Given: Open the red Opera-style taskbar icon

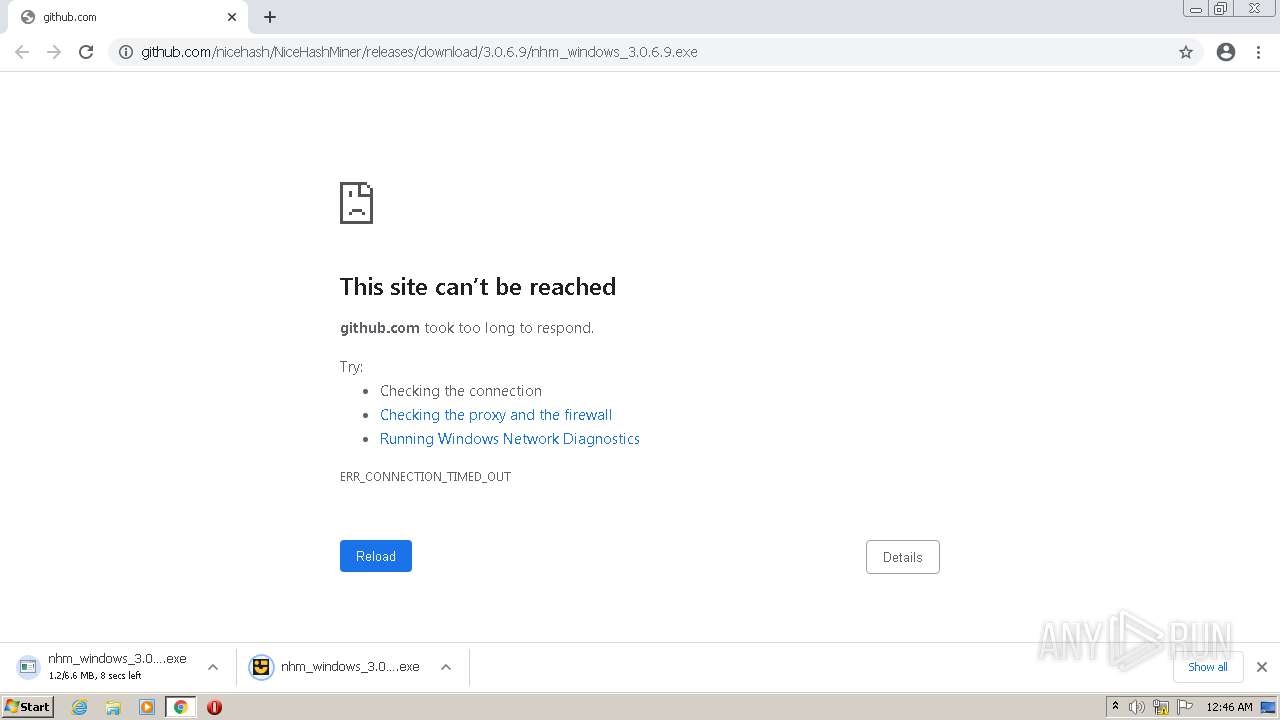Looking at the screenshot, I should [x=214, y=707].
